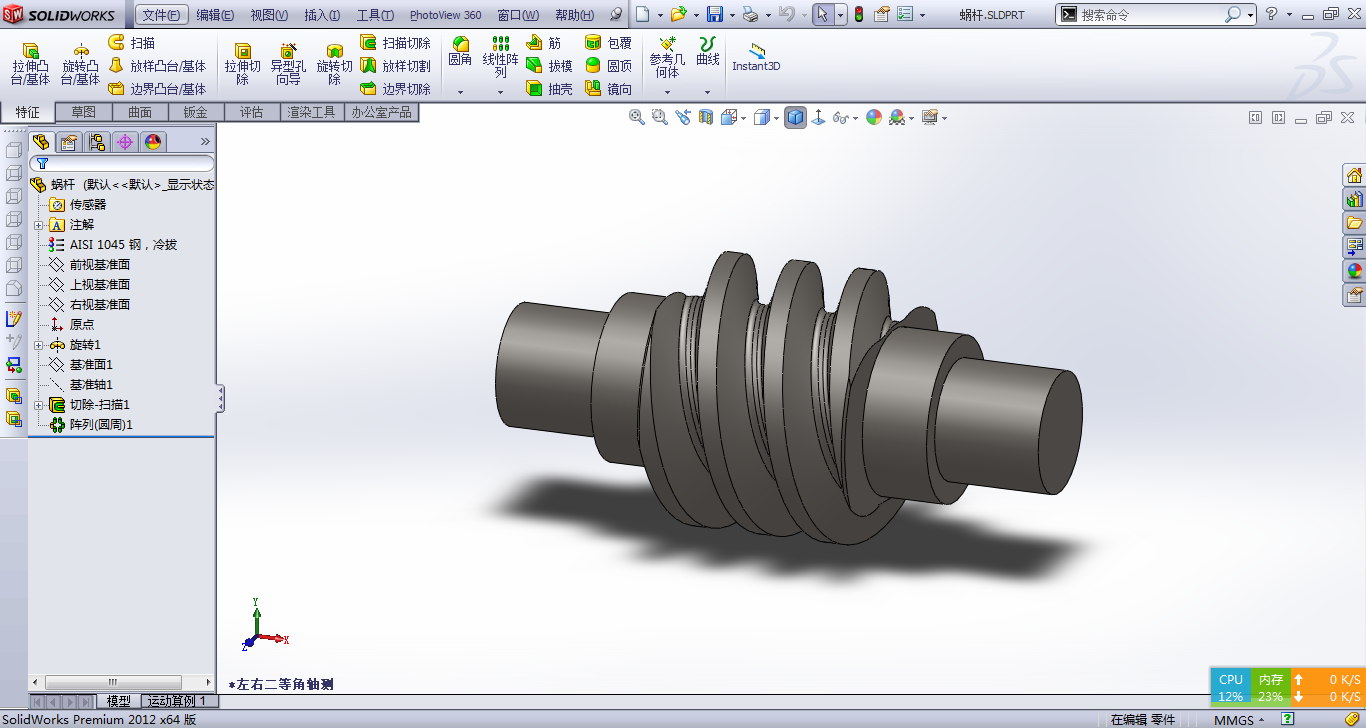Toggle shaded with edges display style
The image size is (1366, 728).
point(795,117)
